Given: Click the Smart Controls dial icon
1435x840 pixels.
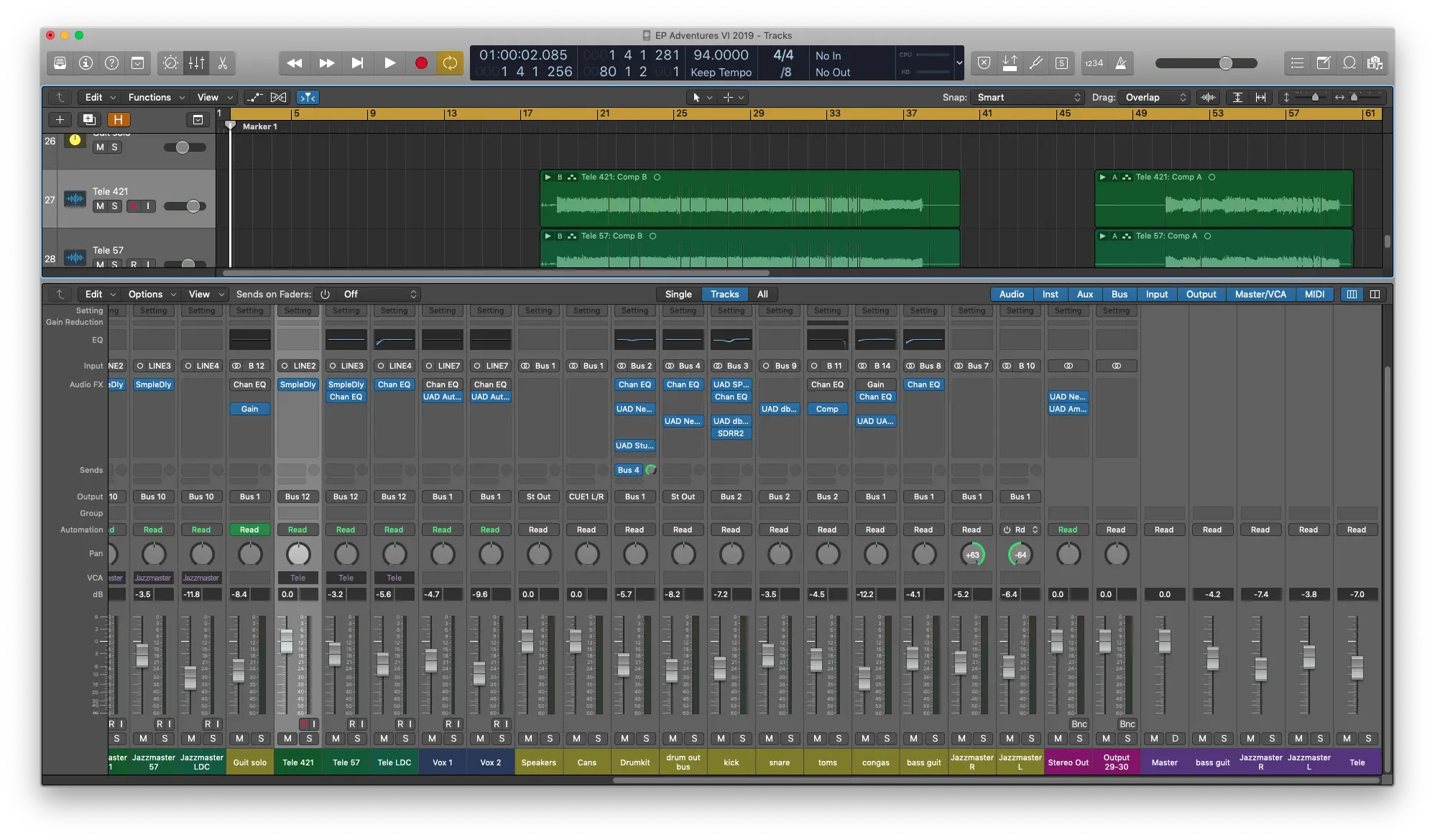Looking at the screenshot, I should coord(170,63).
